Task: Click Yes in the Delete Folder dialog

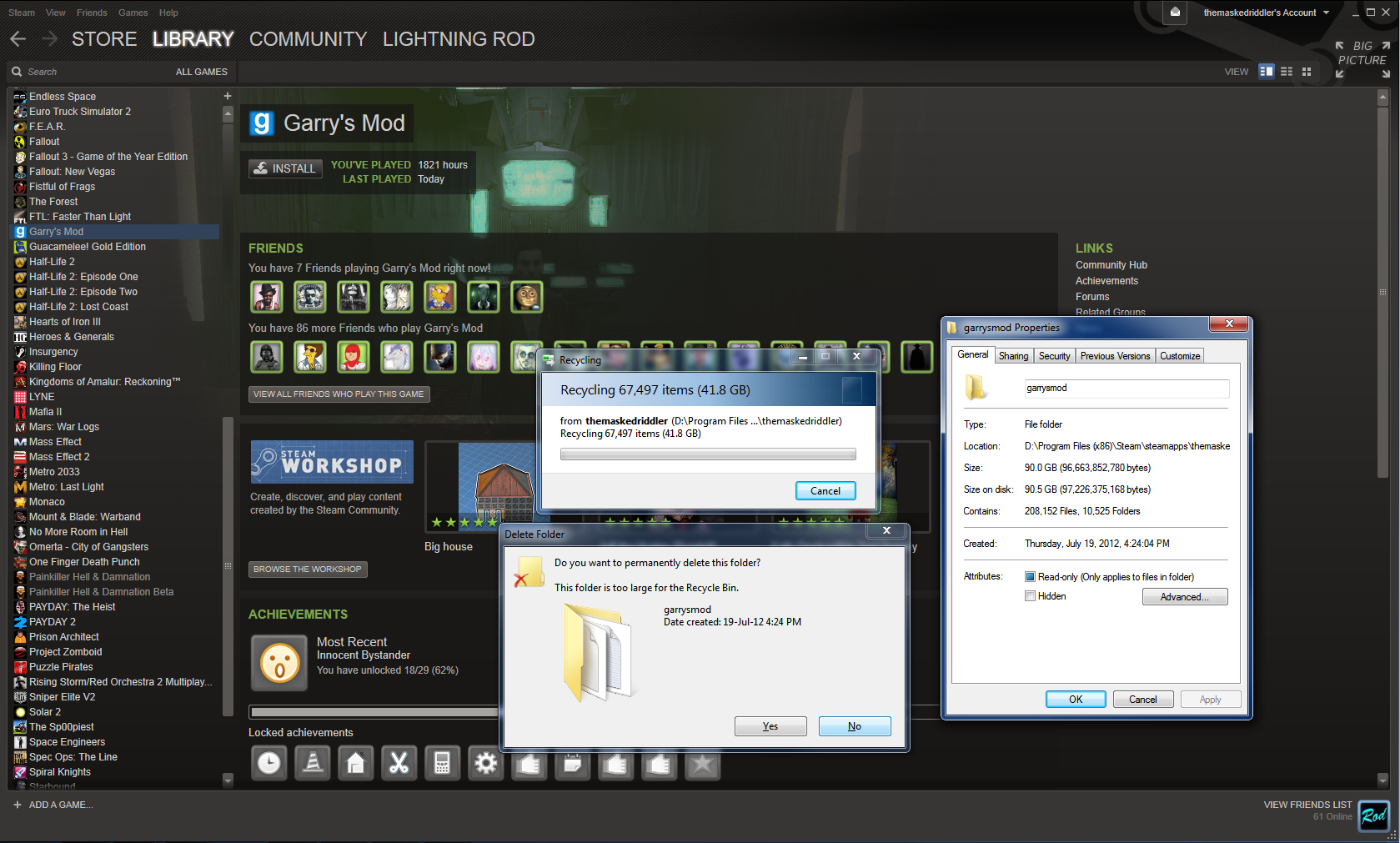Action: pyautogui.click(x=770, y=726)
